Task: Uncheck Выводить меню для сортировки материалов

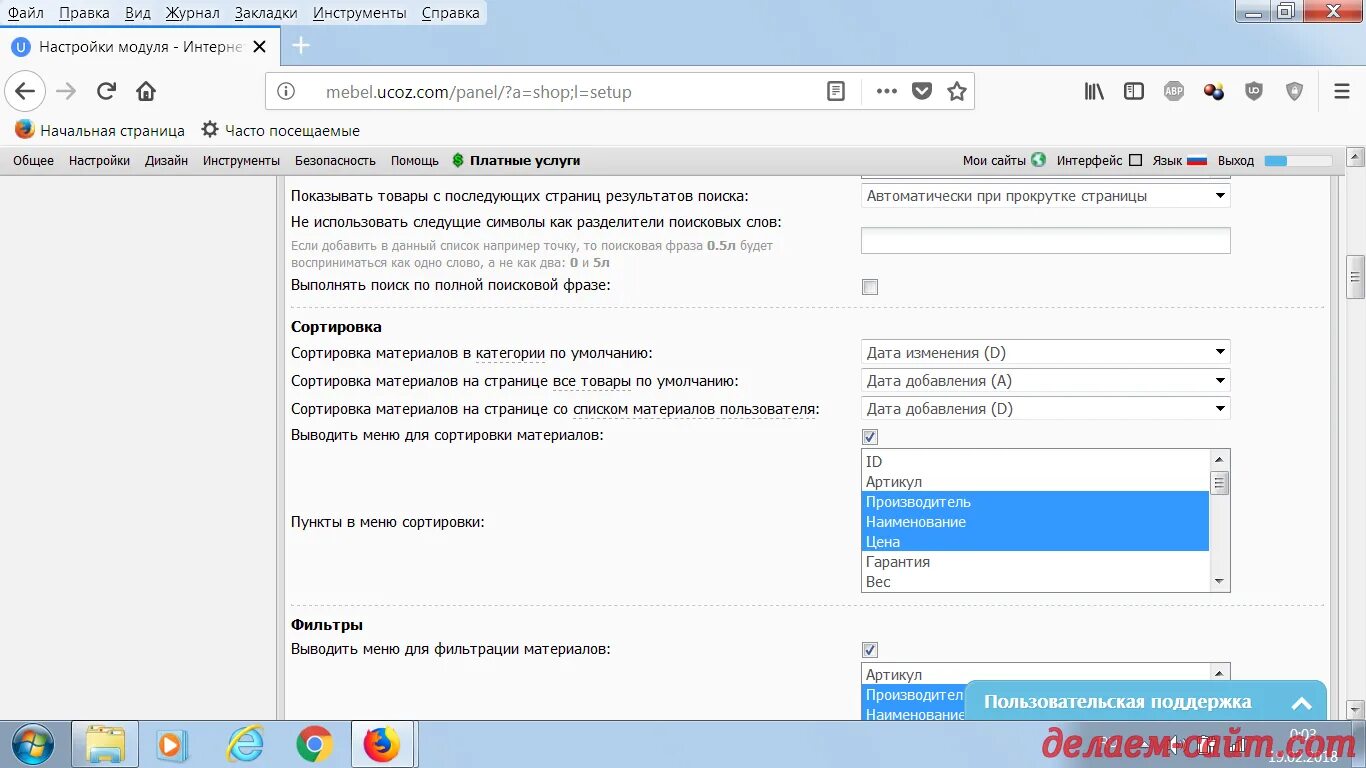Action: 870,437
